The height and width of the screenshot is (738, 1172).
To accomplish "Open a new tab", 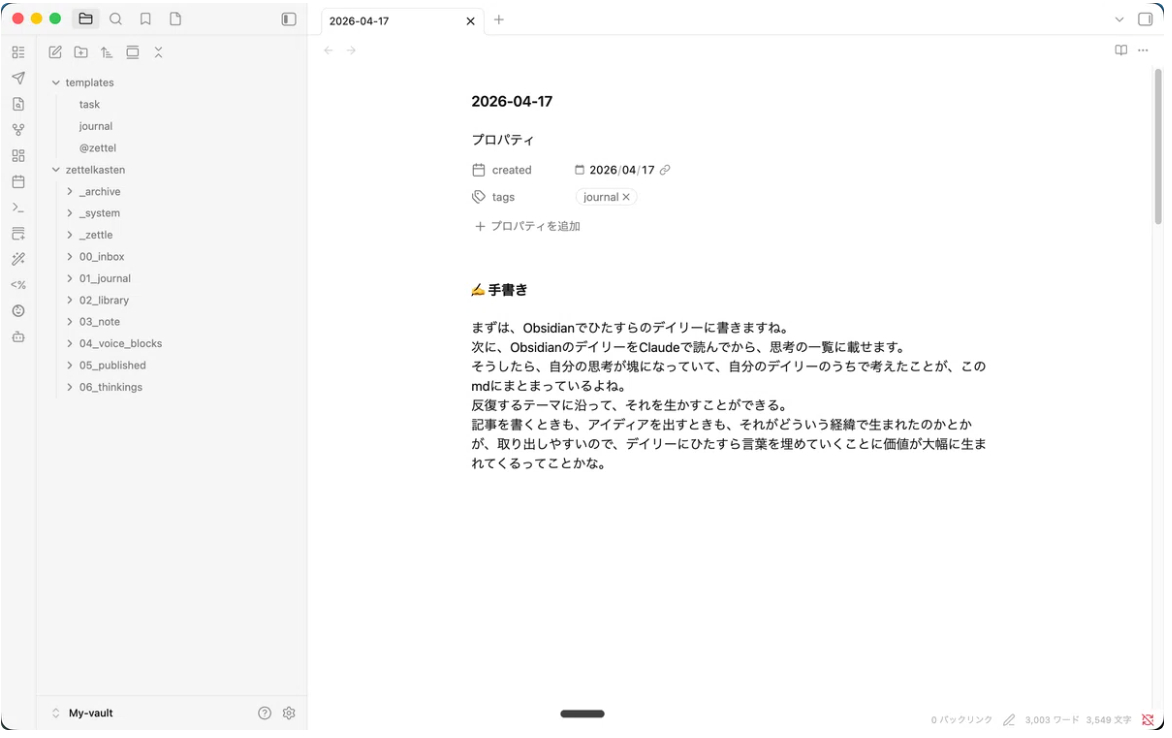I will click(x=499, y=20).
